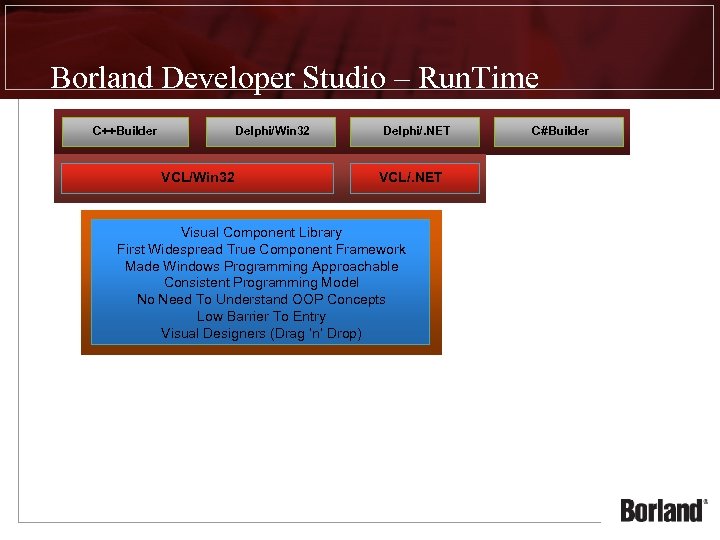This screenshot has width=720, height=540.
Task: Click the Delphi/.NET box
Action: point(415,132)
